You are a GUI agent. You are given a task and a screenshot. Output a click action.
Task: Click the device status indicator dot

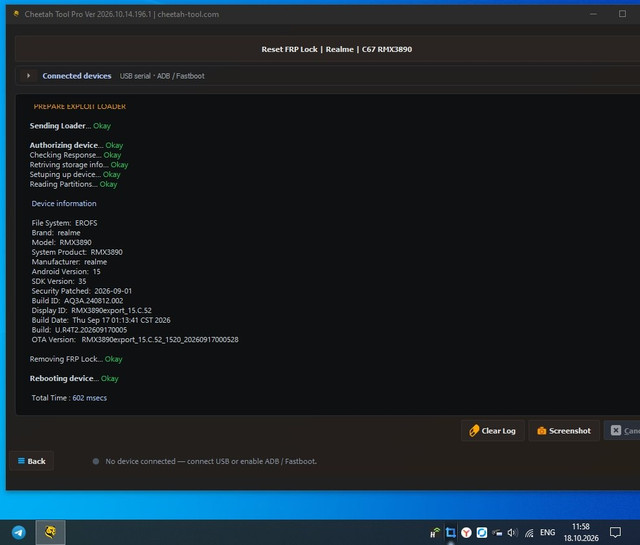pos(96,461)
